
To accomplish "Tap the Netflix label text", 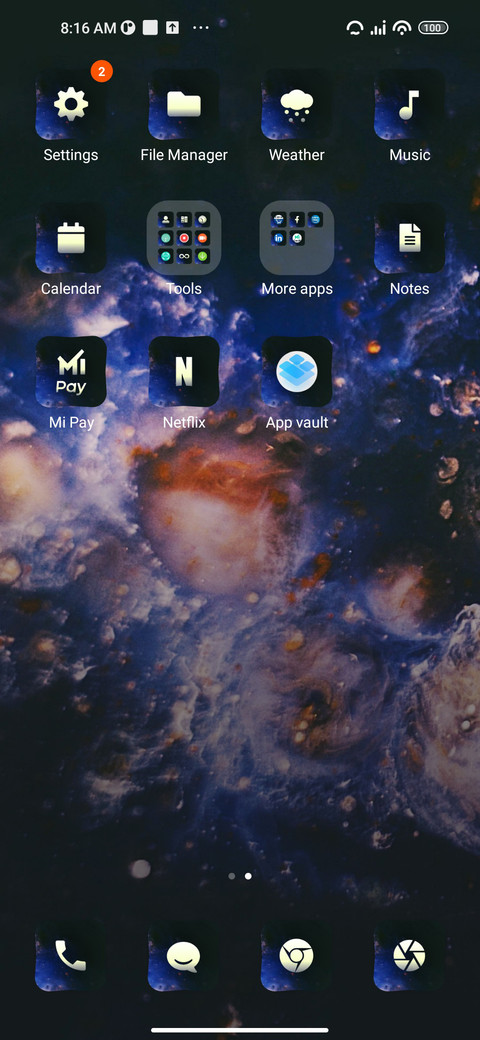I will [x=184, y=422].
